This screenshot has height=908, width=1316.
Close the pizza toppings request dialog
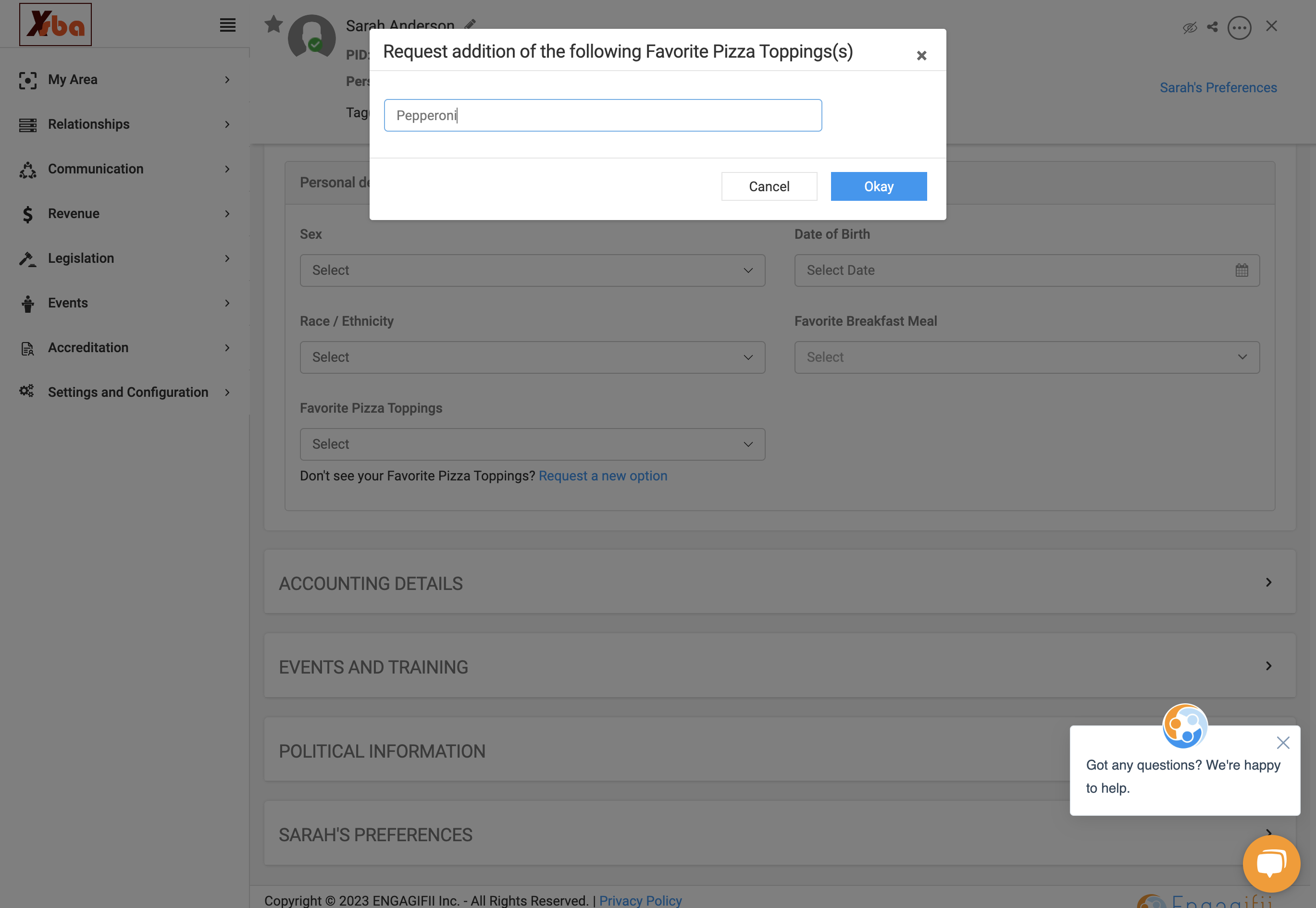(921, 56)
